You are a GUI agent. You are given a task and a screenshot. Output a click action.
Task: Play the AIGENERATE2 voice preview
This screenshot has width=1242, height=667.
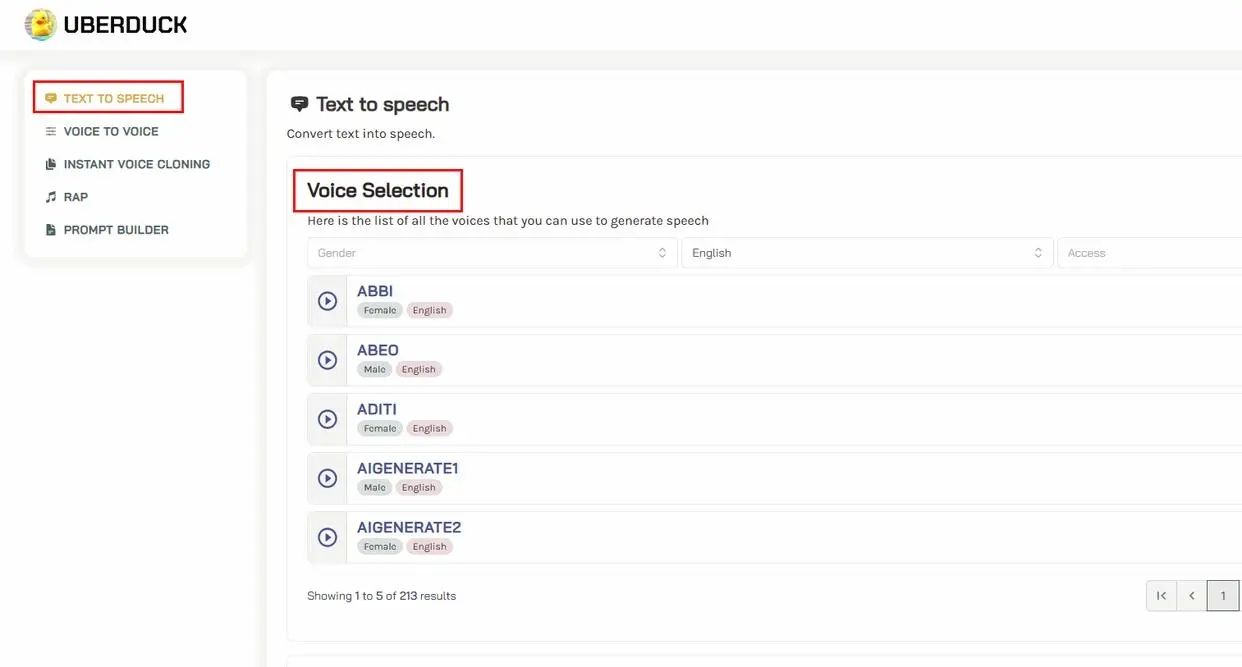[x=327, y=536]
